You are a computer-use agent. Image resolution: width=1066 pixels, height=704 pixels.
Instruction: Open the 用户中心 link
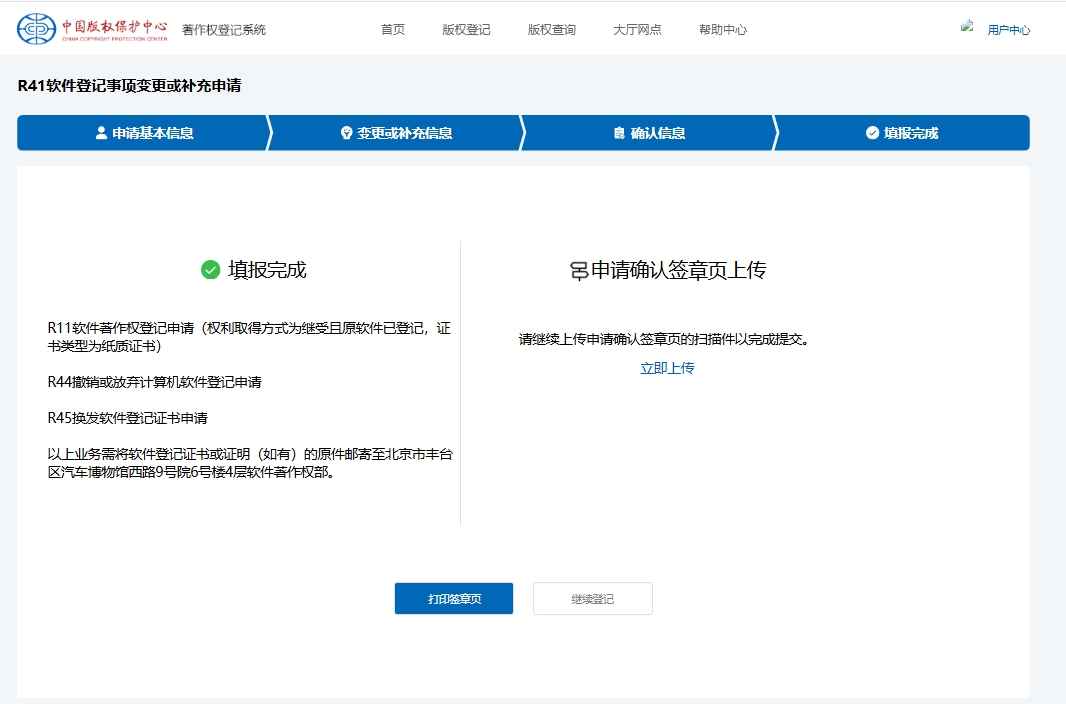(x=1008, y=30)
